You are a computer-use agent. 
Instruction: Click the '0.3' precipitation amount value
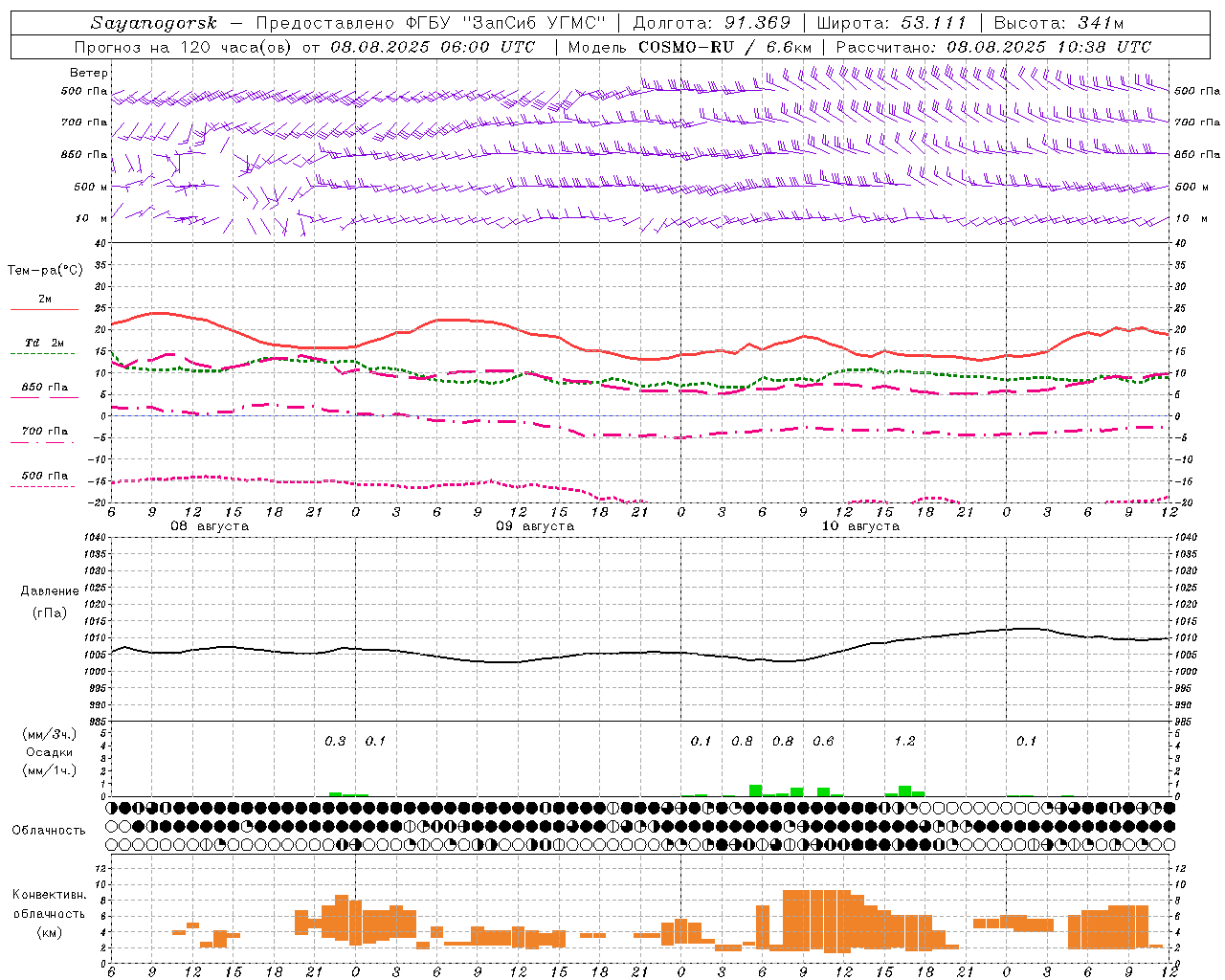(x=335, y=741)
